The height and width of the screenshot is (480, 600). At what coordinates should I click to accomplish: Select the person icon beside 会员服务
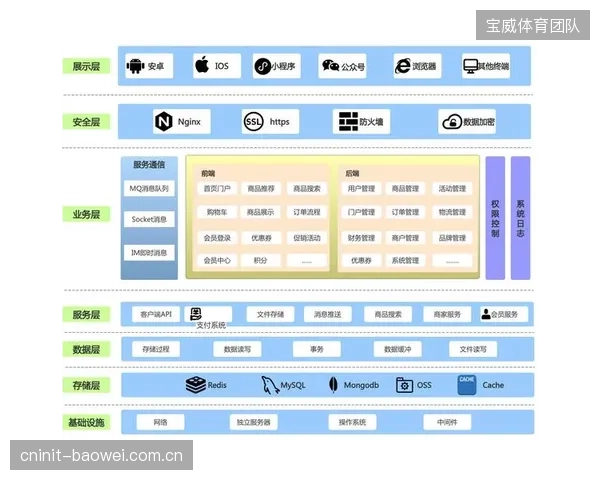[x=486, y=314]
